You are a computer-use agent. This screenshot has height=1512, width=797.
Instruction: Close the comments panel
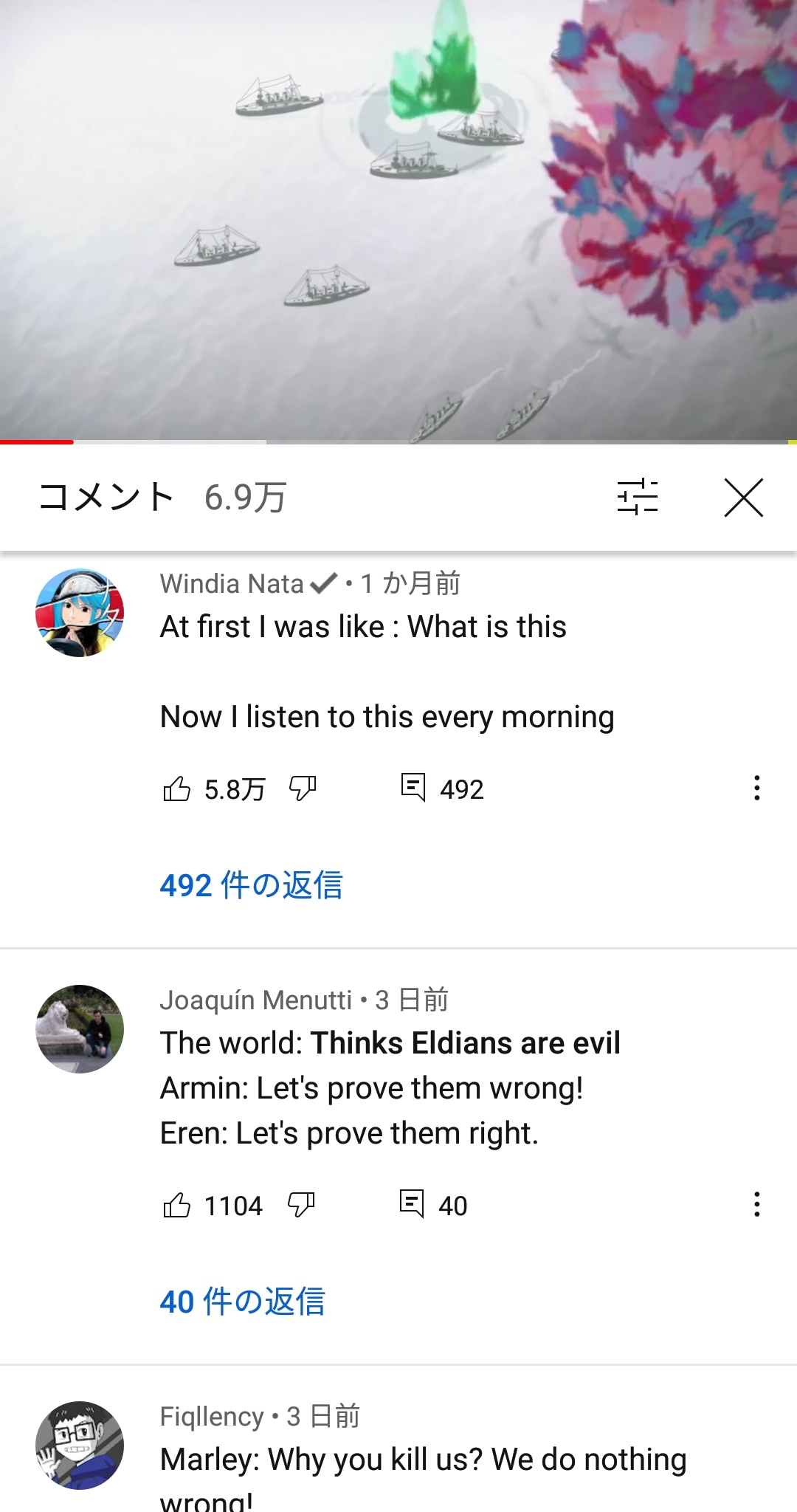[743, 498]
